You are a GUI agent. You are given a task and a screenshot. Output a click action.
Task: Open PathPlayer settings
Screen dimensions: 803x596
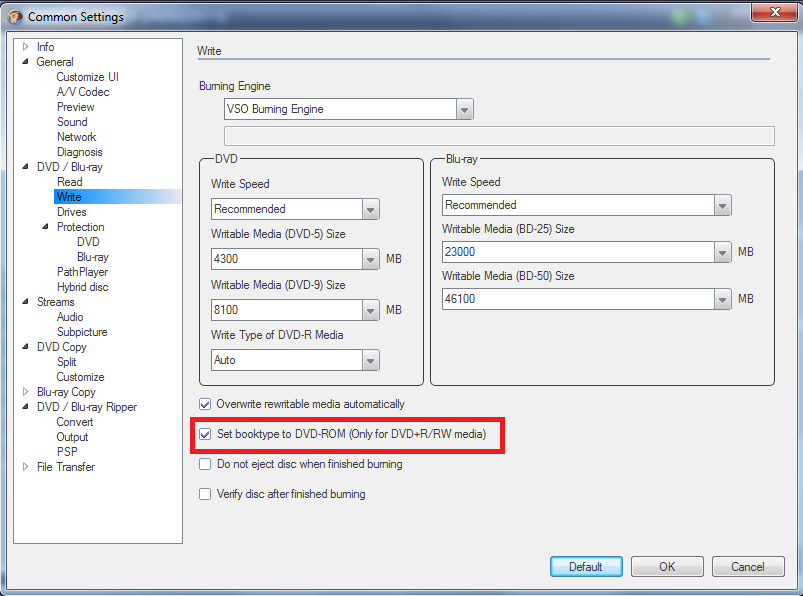pos(82,271)
